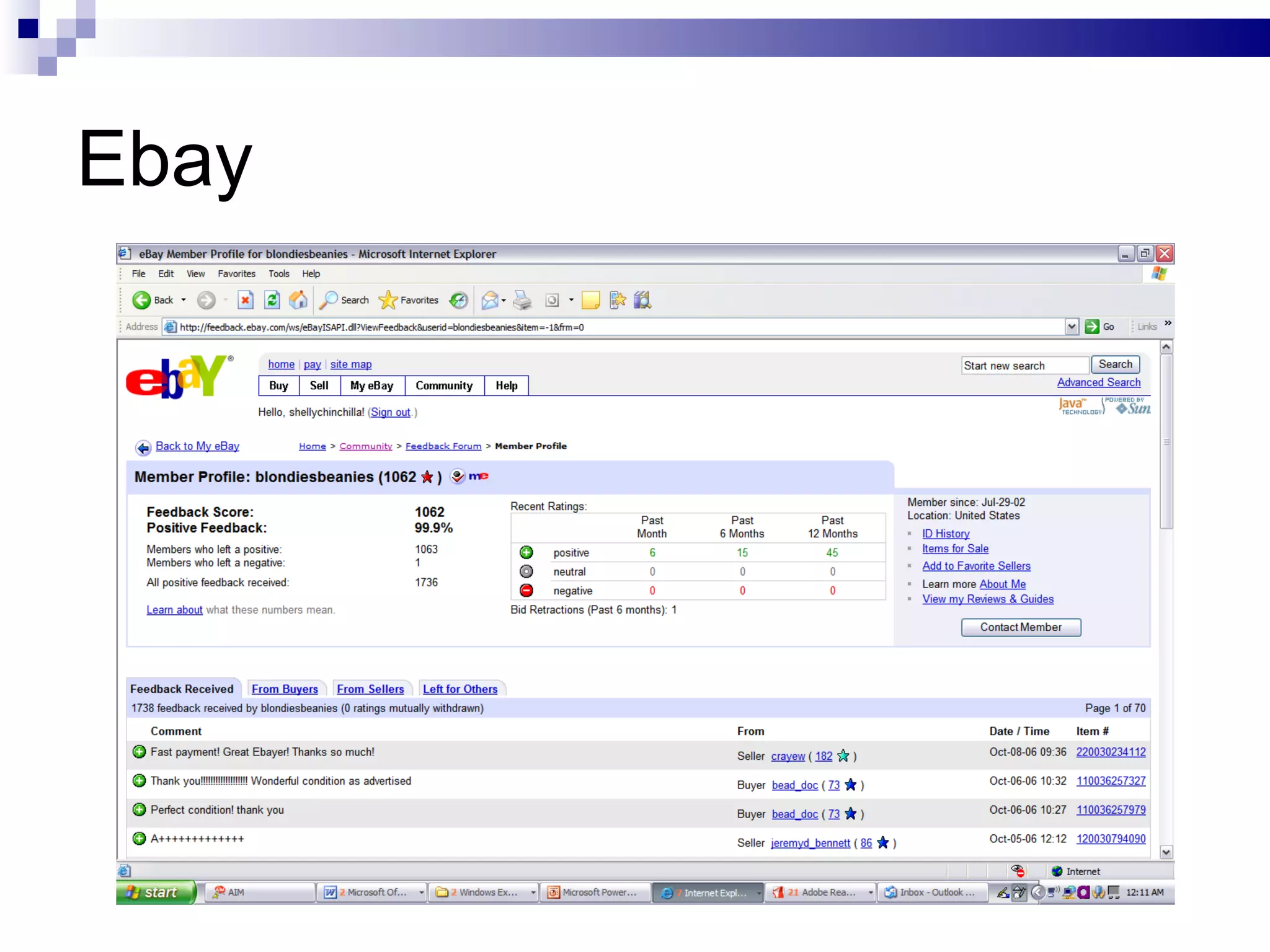Expand the Mail button dropdown arrow

pos(504,301)
